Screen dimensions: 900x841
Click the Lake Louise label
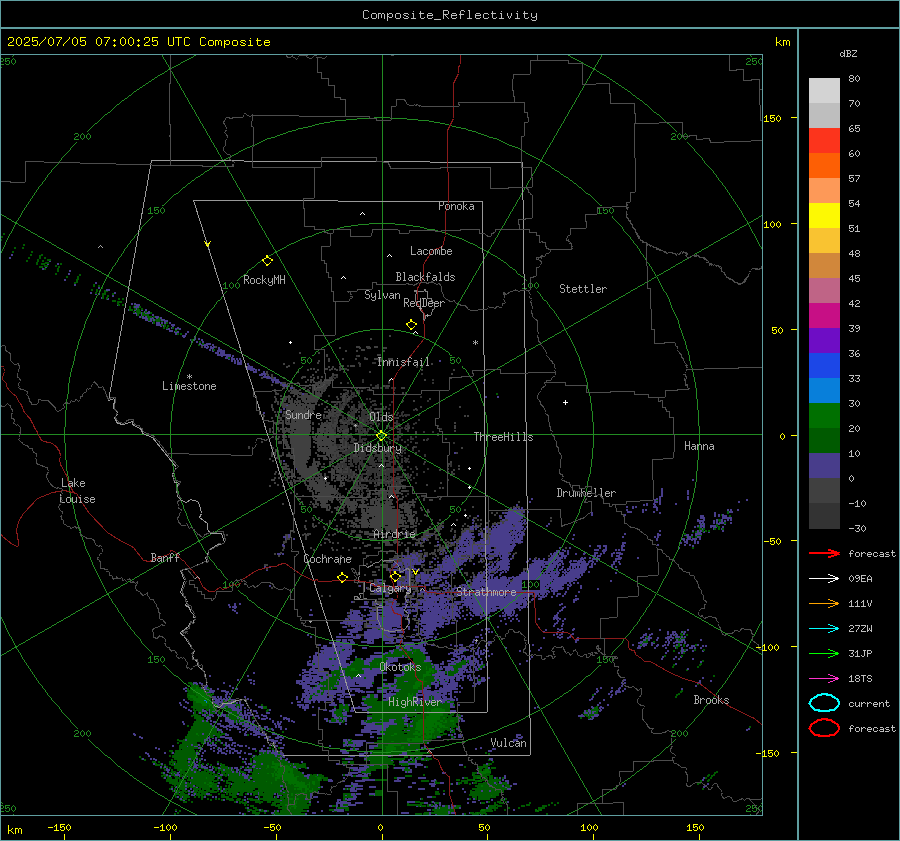[77, 491]
